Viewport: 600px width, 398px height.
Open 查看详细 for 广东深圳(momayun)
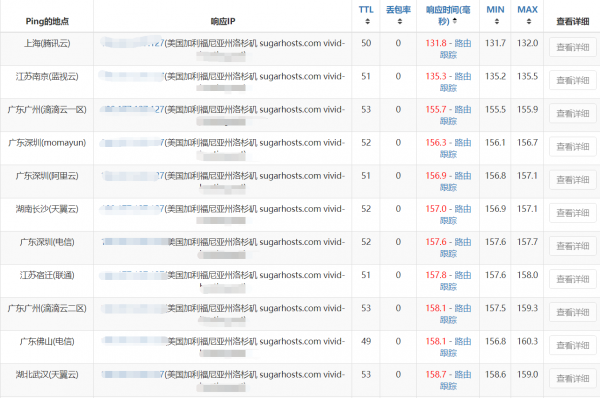tap(572, 147)
